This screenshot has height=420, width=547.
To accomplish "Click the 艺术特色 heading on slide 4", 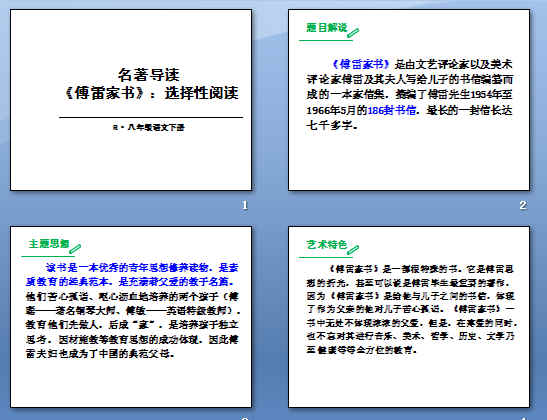I will [327, 245].
